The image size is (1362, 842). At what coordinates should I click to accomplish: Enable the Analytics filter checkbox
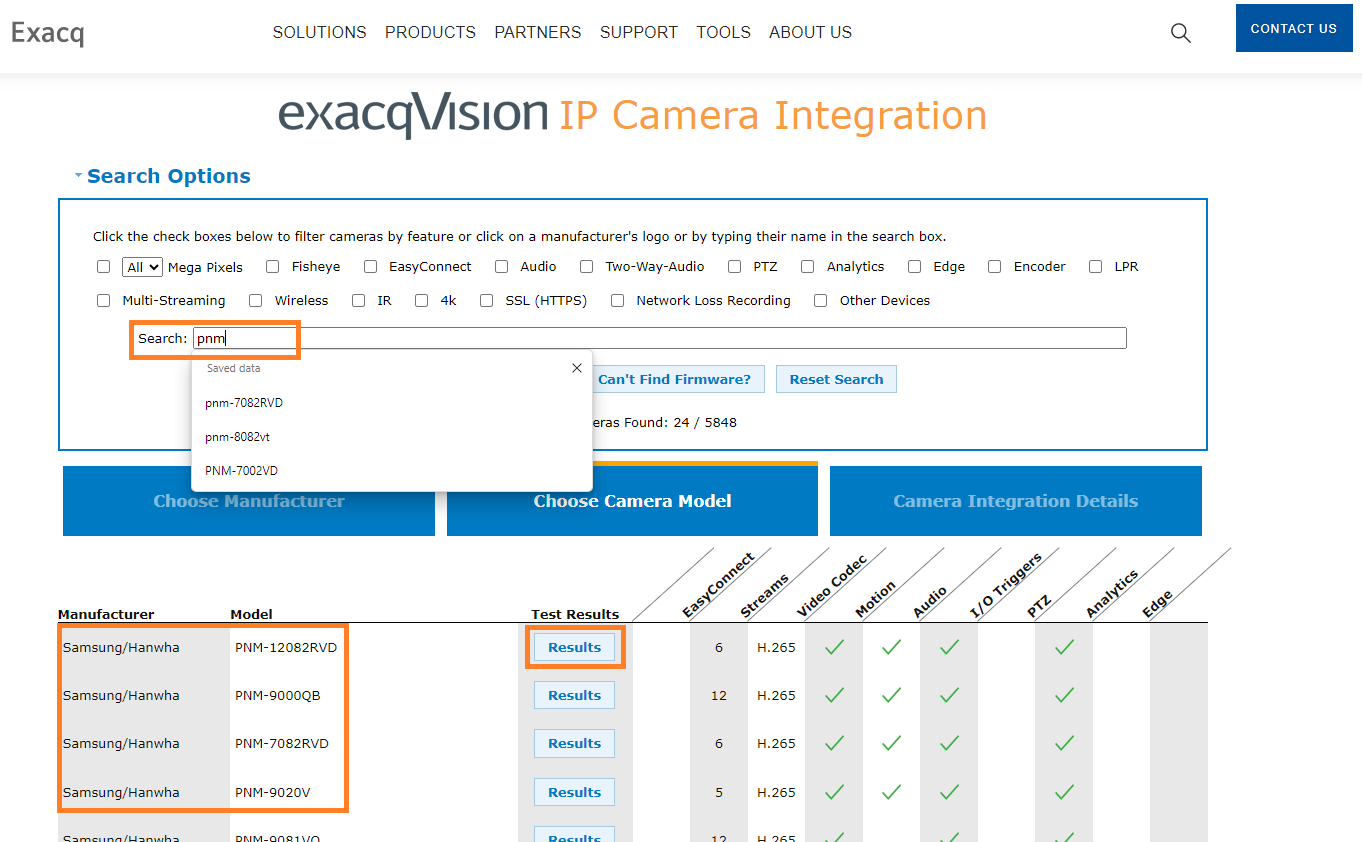coord(808,267)
